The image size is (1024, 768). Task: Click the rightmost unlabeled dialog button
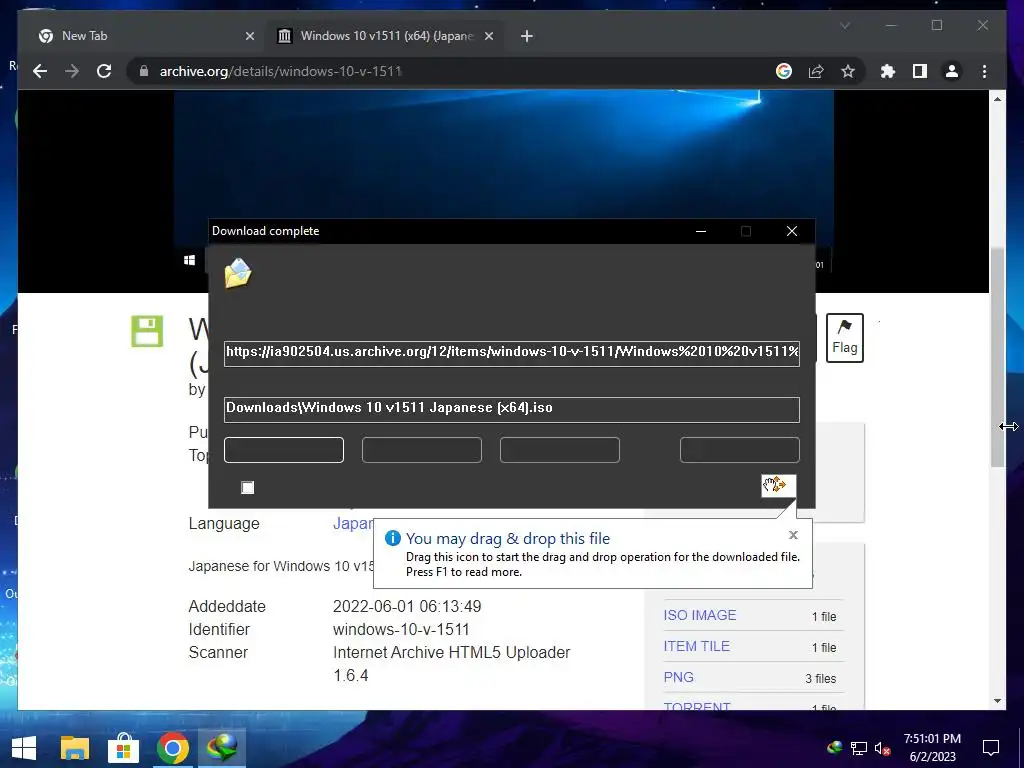[740, 450]
